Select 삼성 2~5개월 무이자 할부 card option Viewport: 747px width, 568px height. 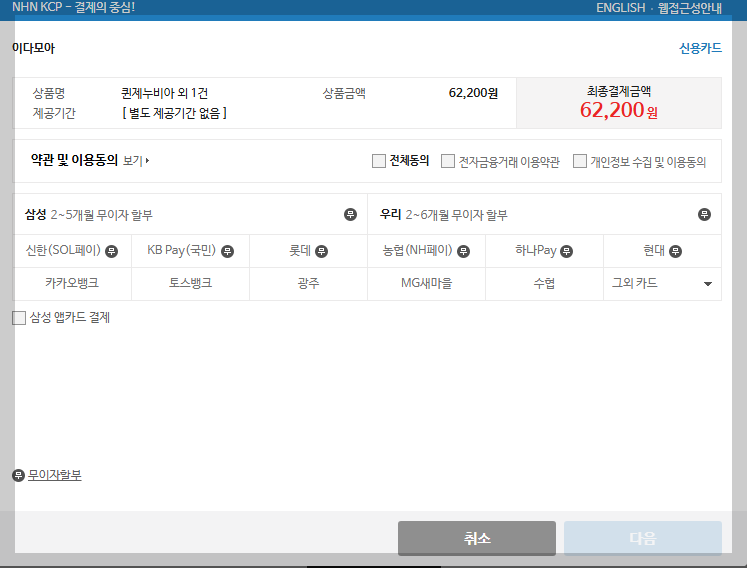(x=190, y=214)
